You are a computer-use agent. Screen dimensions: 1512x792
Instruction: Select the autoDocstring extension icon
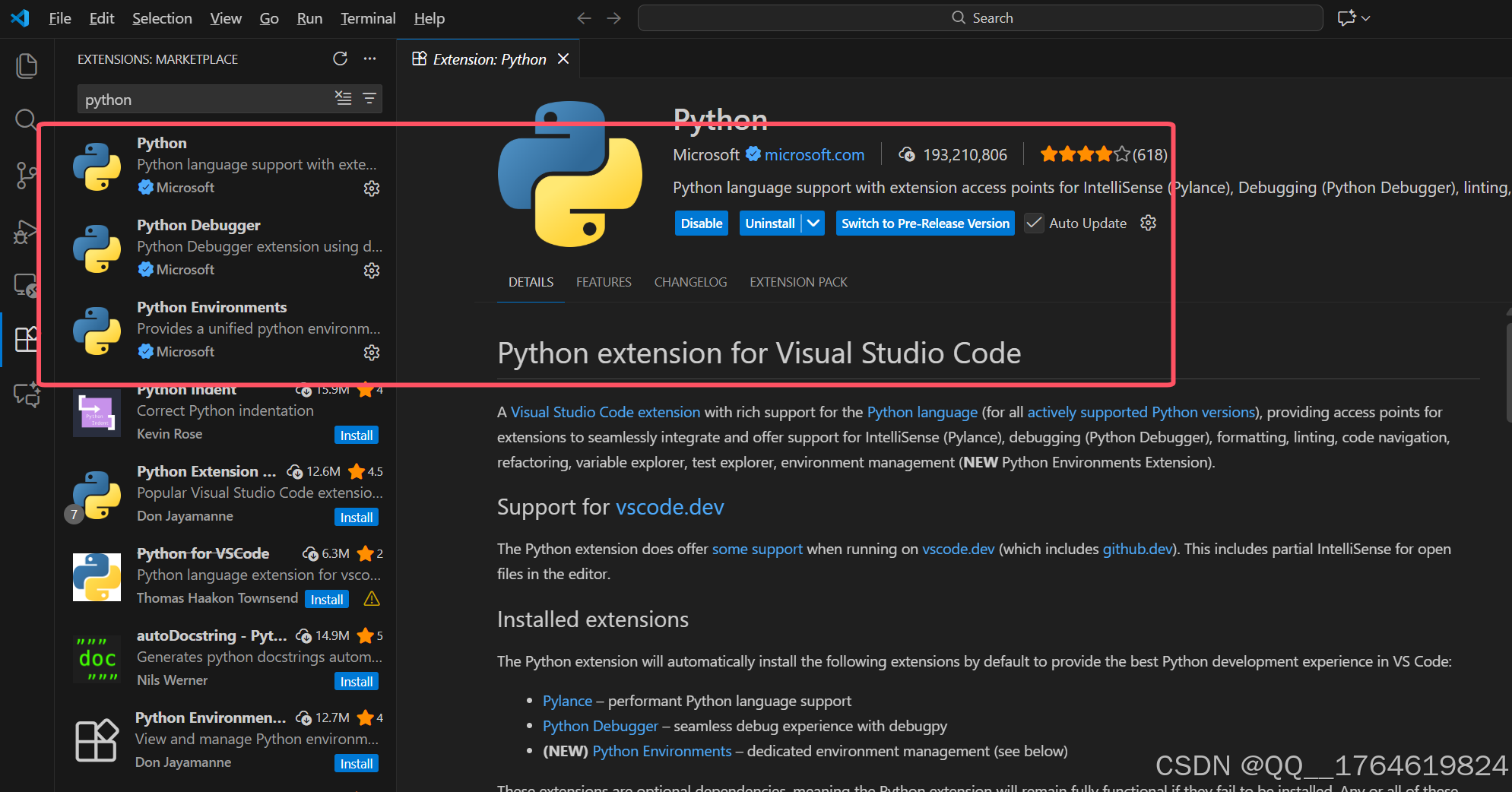tap(97, 659)
